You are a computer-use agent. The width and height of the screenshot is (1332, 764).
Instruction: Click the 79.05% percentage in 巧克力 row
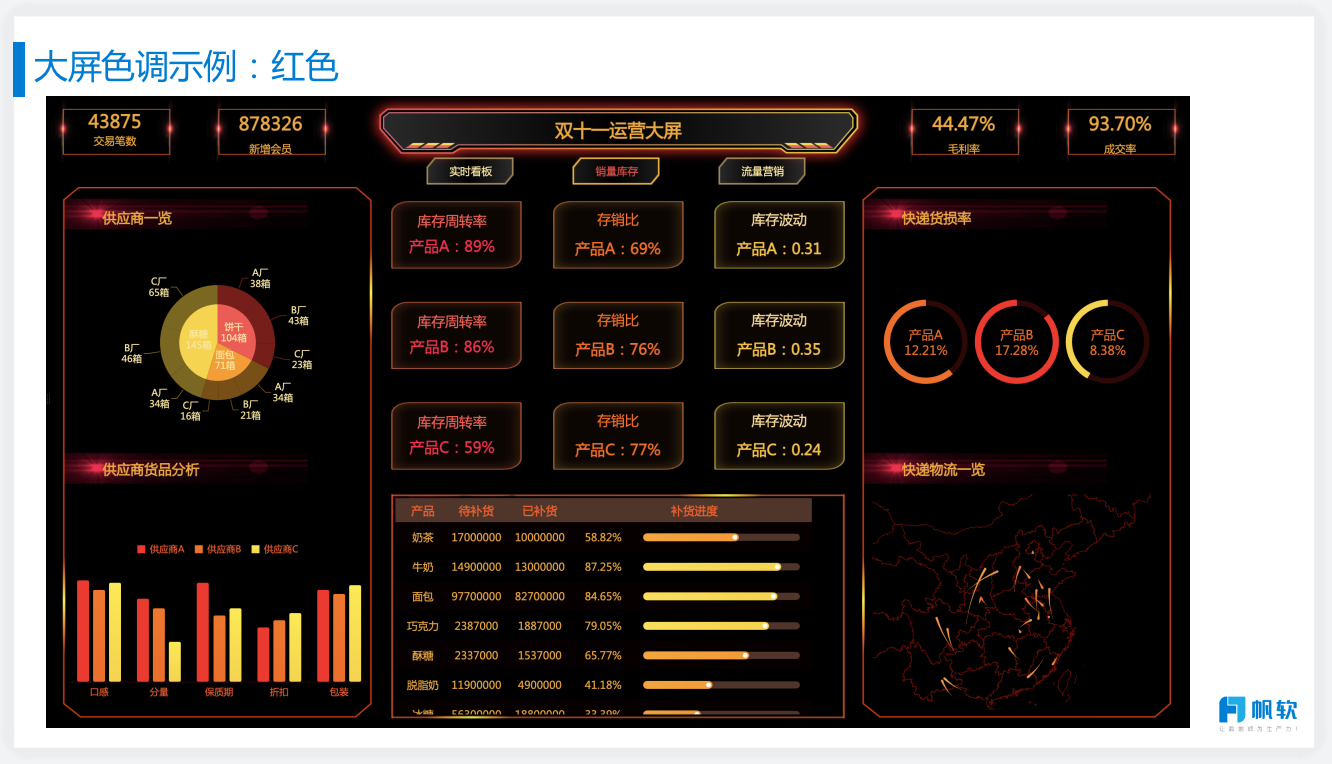click(603, 626)
